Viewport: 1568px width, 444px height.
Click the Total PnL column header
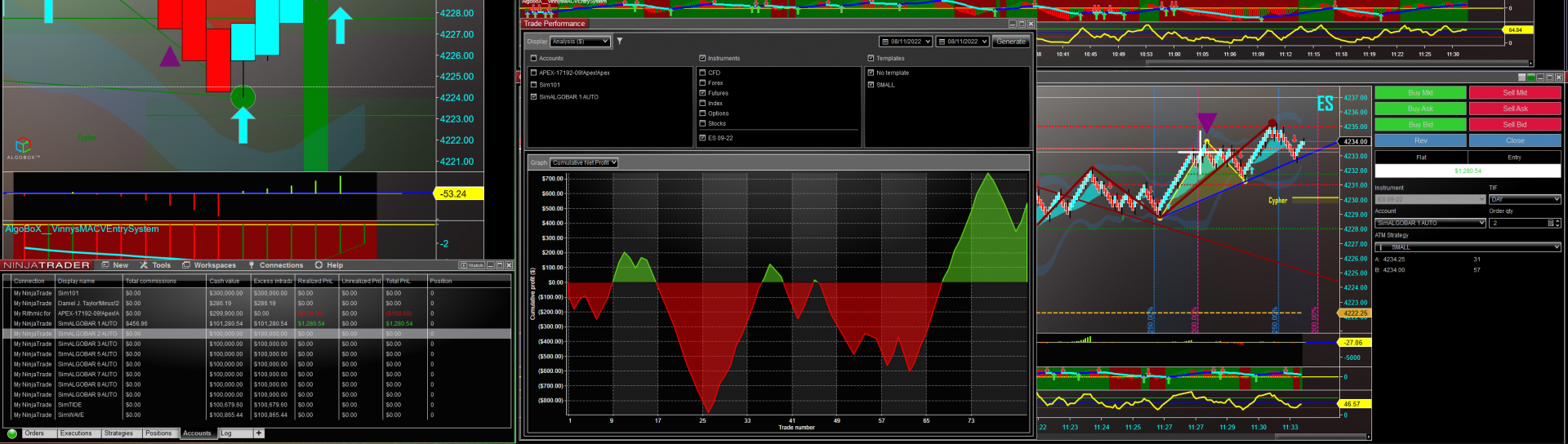coord(405,281)
